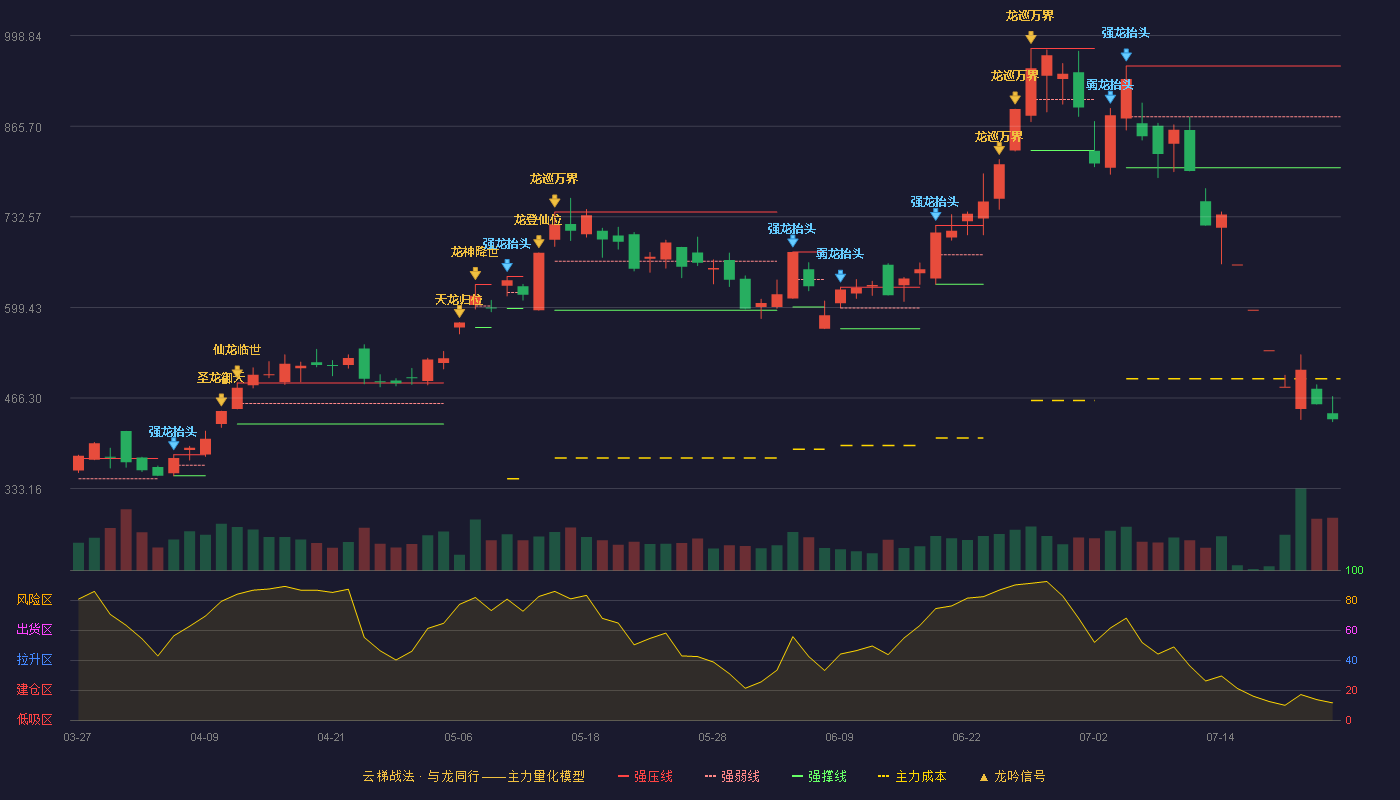Click the 07-02 date label

point(1093,737)
